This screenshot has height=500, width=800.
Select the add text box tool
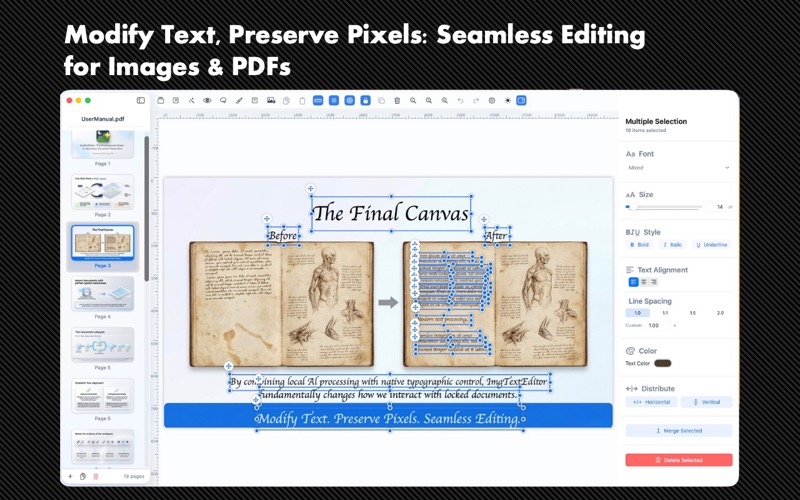255,101
